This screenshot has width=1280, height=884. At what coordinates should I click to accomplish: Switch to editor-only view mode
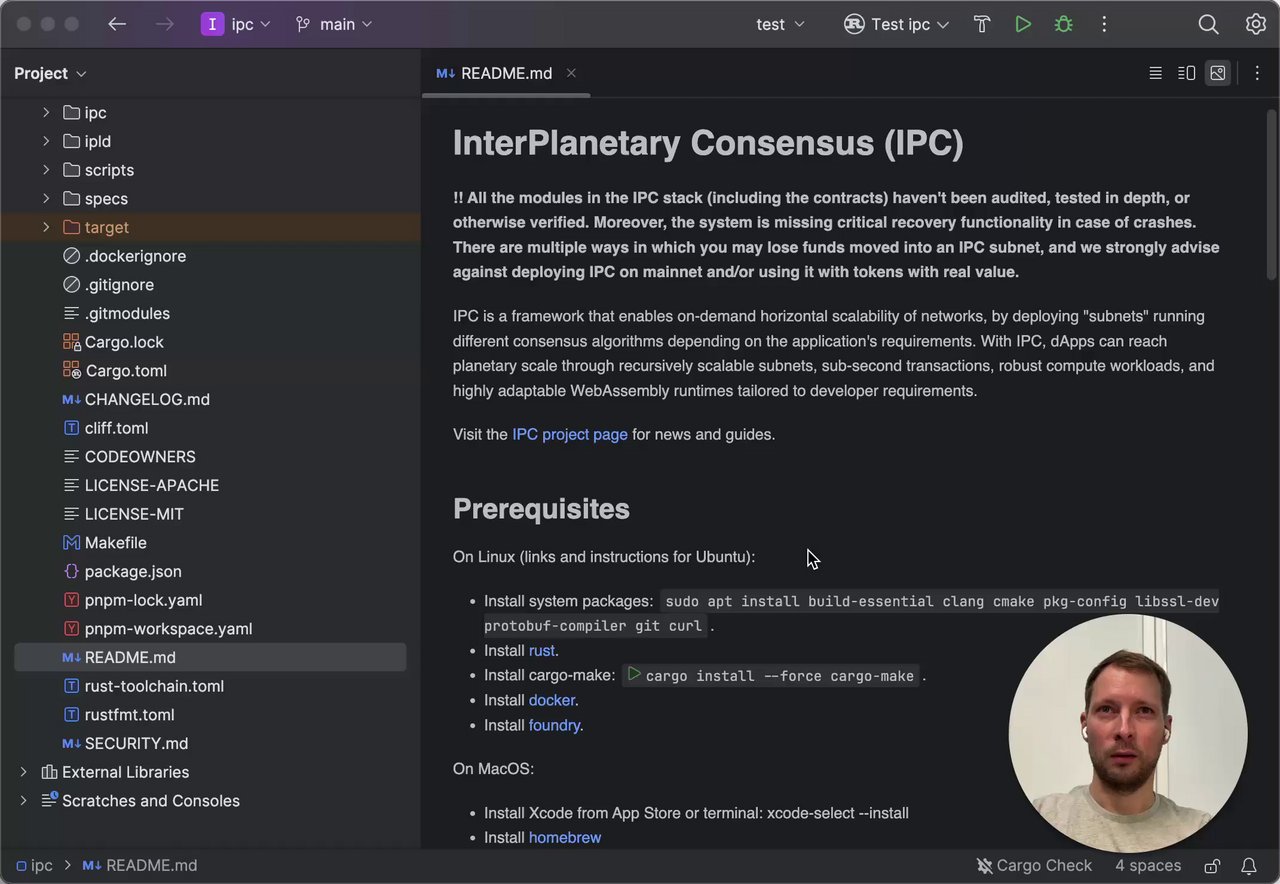(x=1155, y=73)
